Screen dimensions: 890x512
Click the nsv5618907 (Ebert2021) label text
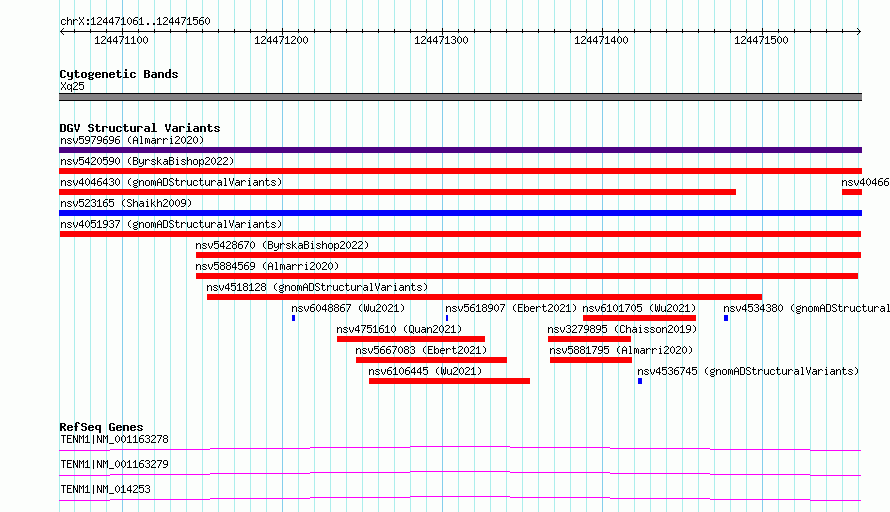click(511, 308)
